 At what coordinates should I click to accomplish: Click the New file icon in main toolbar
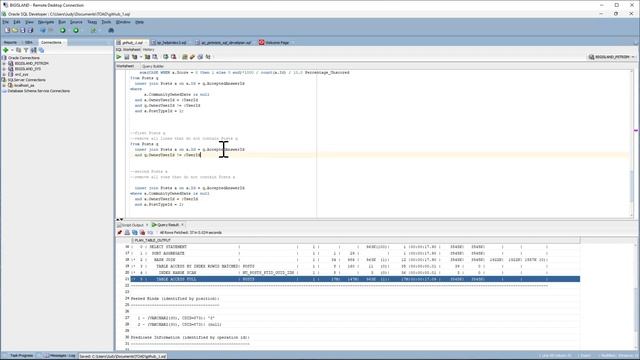point(7,30)
